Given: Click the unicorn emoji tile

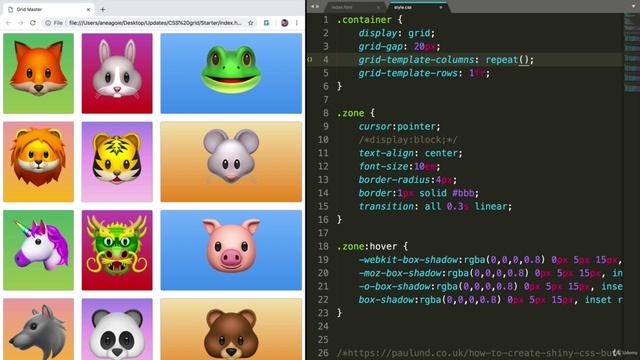Looking at the screenshot, I should click(x=38, y=250).
